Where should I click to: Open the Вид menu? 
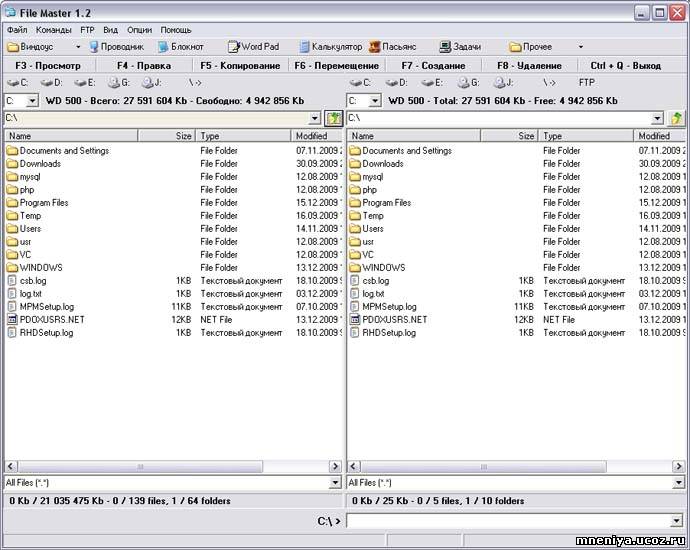pyautogui.click(x=110, y=30)
